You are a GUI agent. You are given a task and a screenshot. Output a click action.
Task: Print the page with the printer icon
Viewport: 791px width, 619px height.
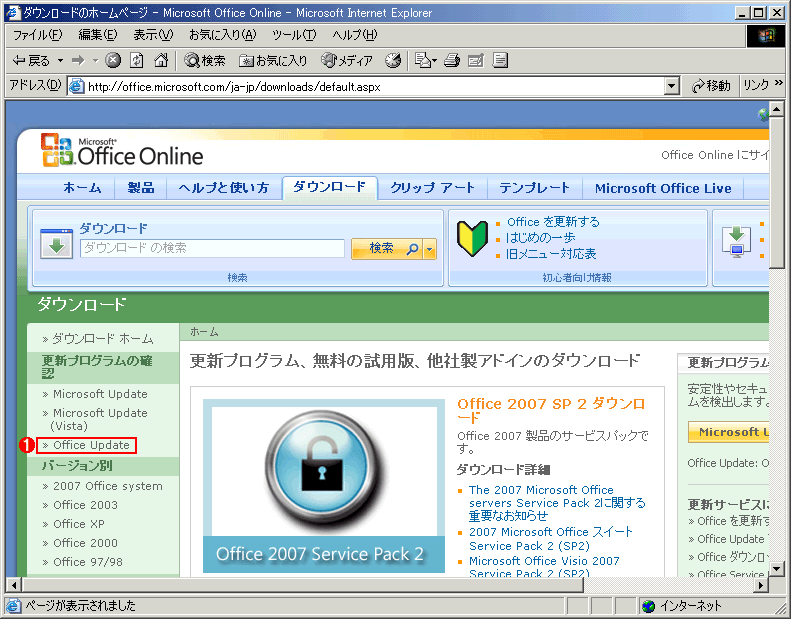point(451,61)
